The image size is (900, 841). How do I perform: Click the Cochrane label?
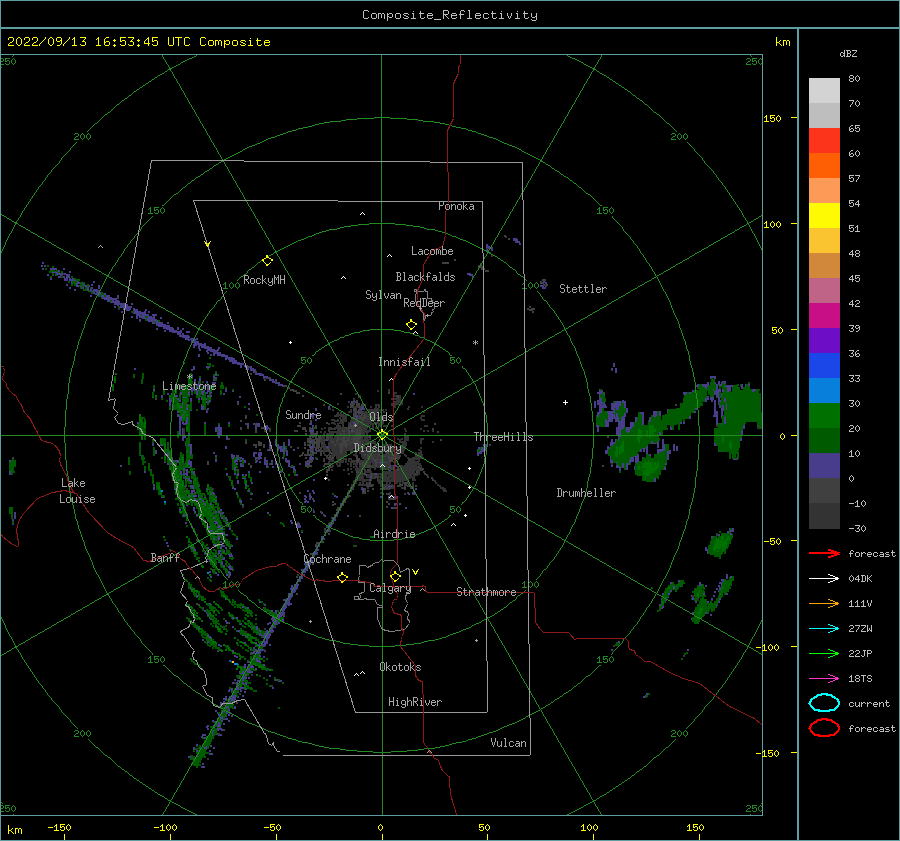click(x=327, y=559)
